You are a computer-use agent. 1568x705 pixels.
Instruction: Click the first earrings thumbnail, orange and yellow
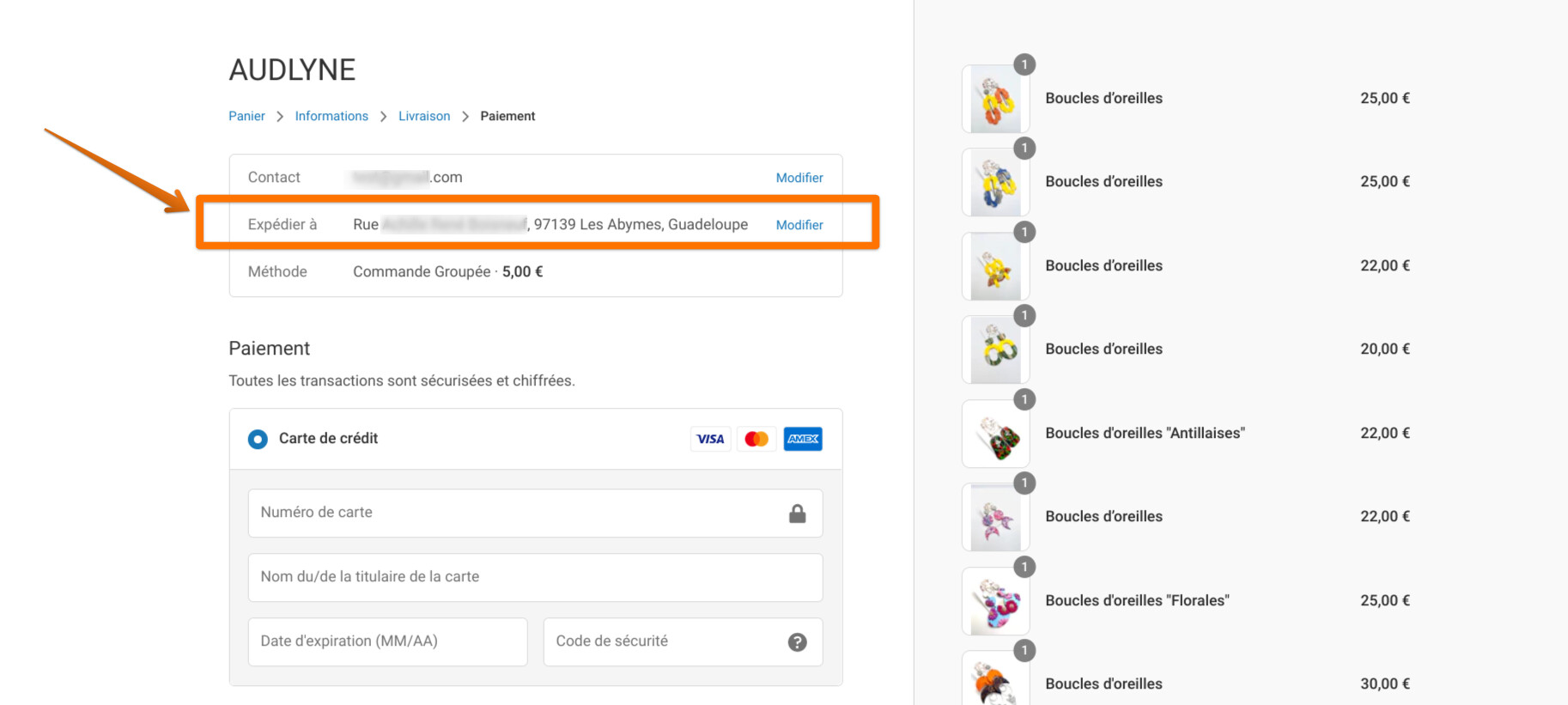click(995, 100)
